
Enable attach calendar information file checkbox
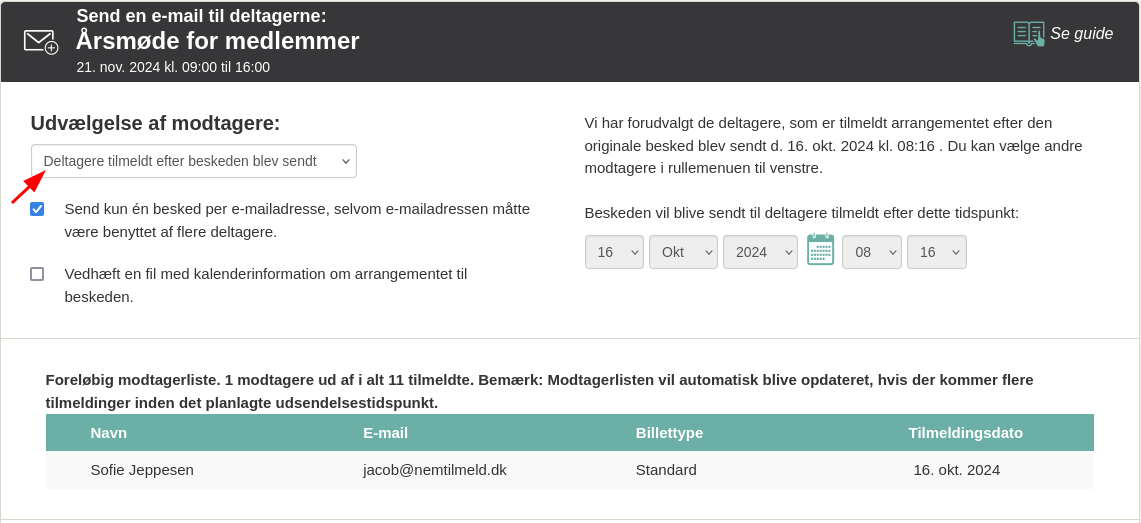tap(37, 274)
